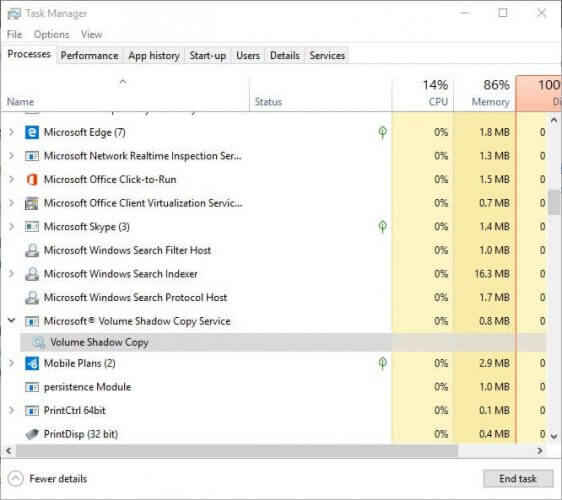Expand the Microsoft Edge (7) group
Screen dimensions: 562x500
(11, 132)
